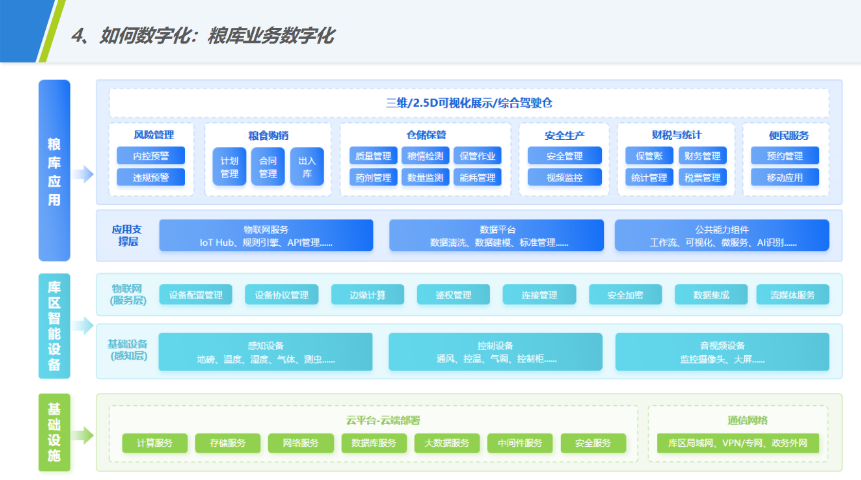861x480 pixels.
Task: Click the 安全加密 box
Action: pyautogui.click(x=625, y=295)
